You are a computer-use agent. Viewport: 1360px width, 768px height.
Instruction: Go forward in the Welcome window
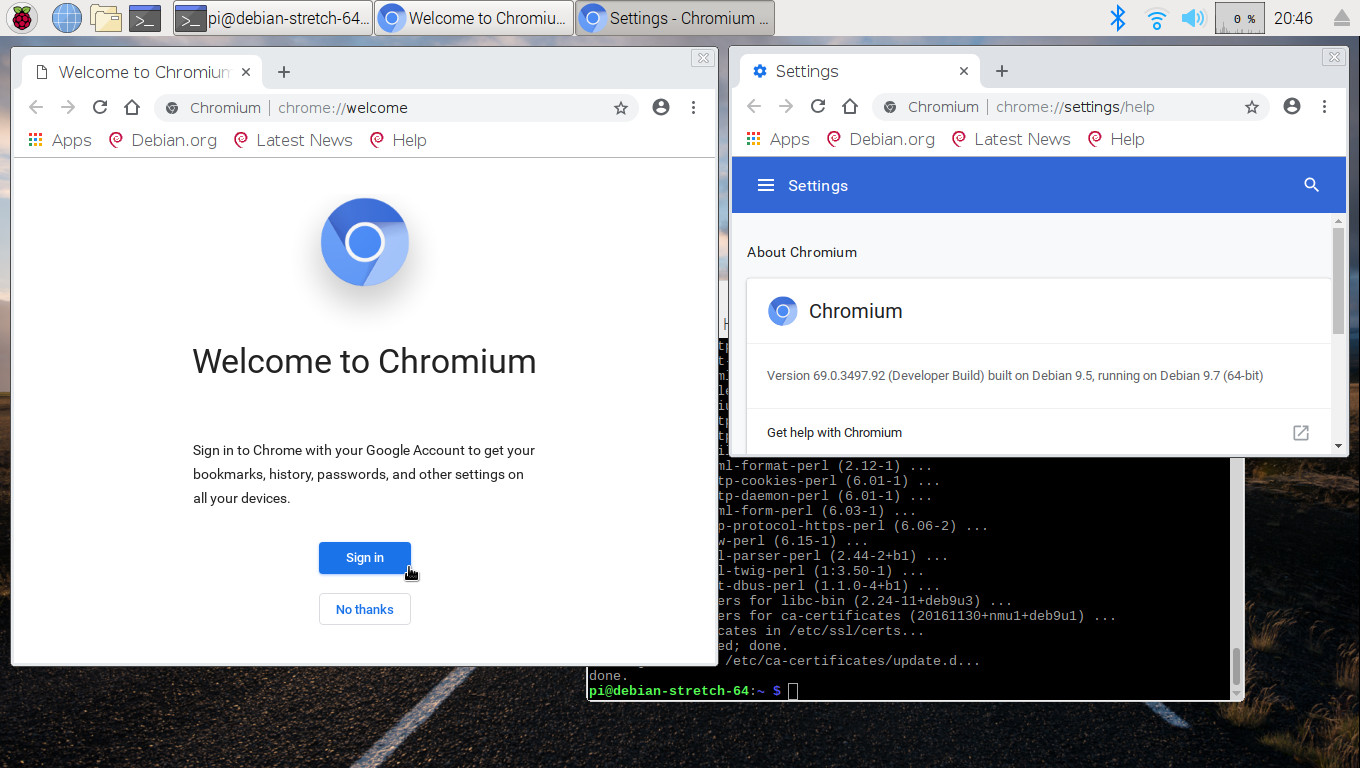pos(68,107)
